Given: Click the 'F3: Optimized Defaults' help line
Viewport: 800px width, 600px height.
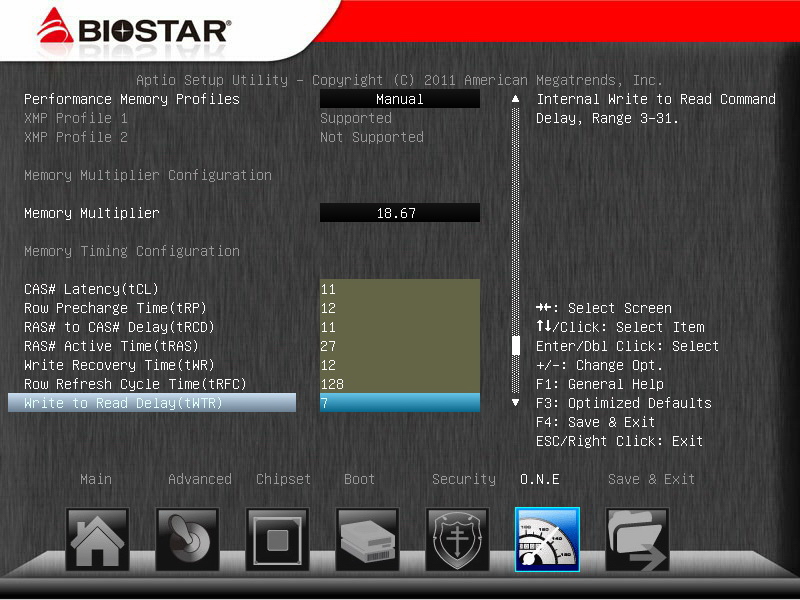Looking at the screenshot, I should point(623,403).
